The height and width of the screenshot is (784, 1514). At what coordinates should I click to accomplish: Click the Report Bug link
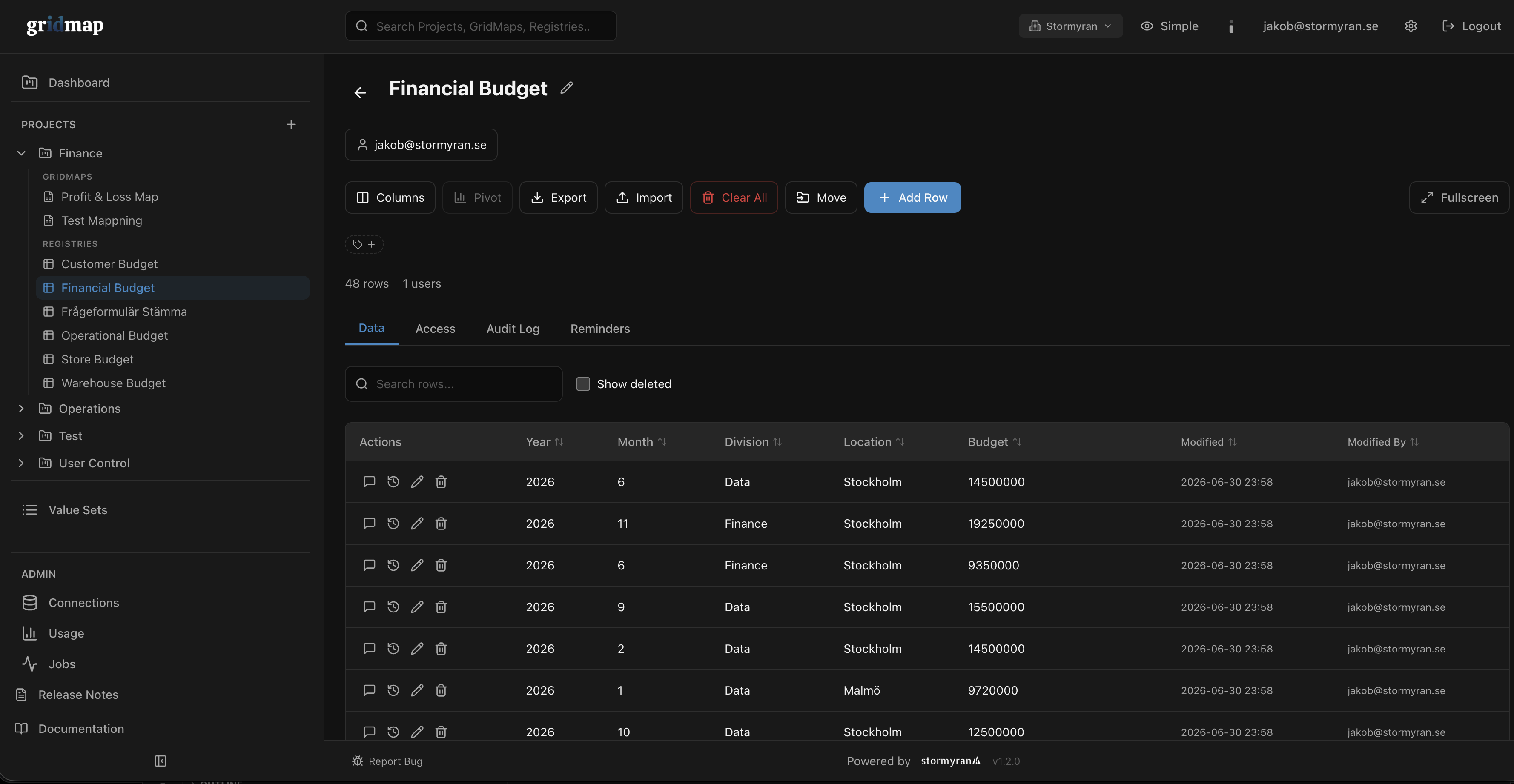(387, 761)
